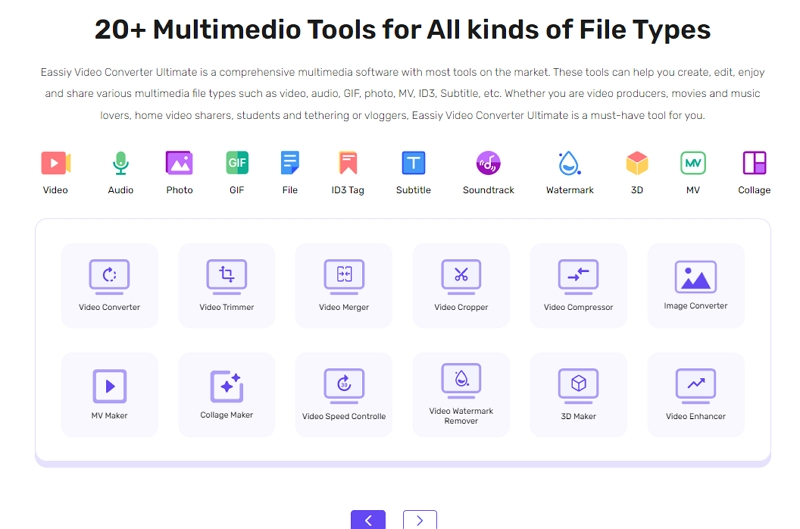800x529 pixels.
Task: Switch to the Photo category tab
Action: pos(179,172)
